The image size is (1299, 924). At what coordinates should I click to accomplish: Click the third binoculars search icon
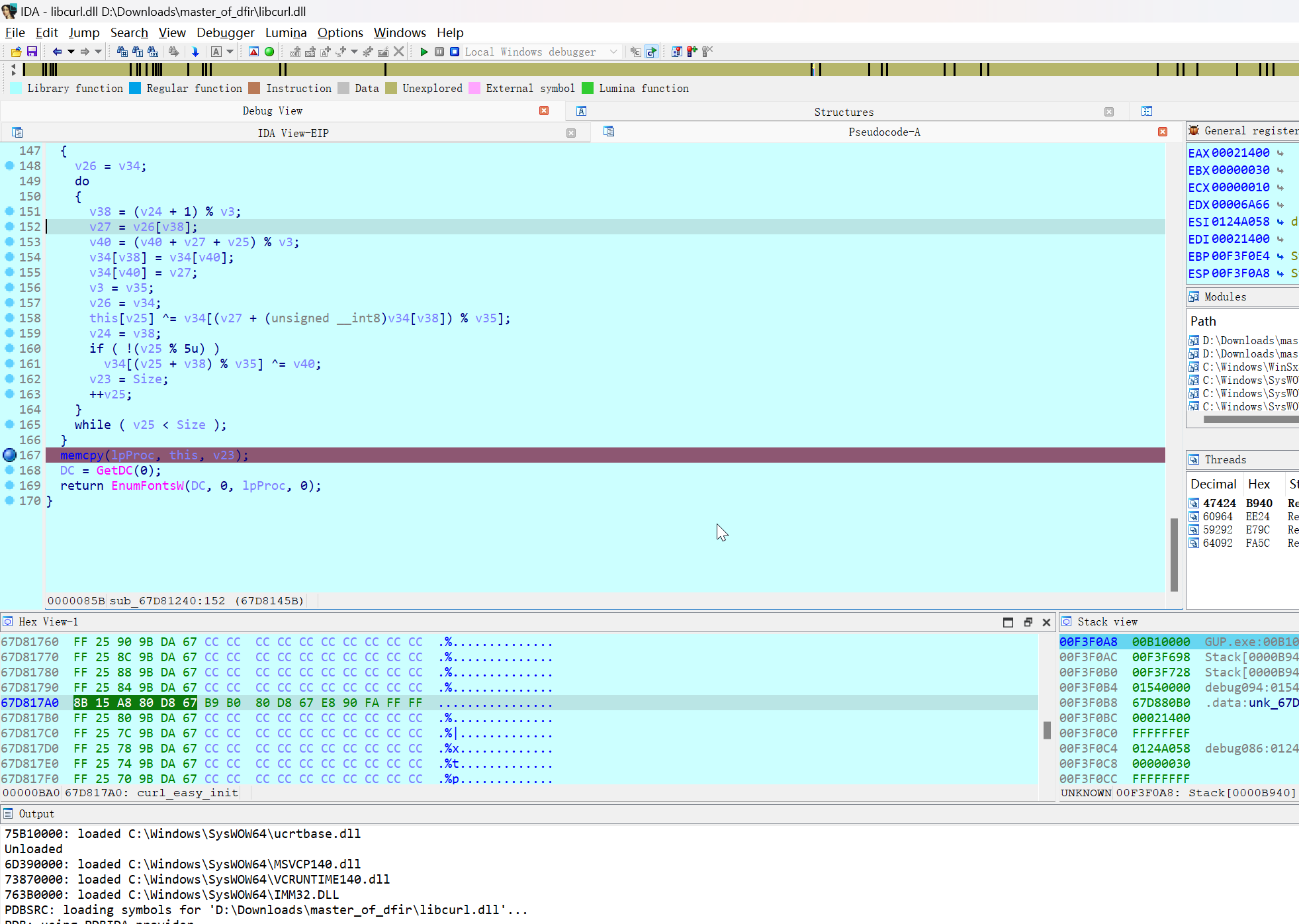pyautogui.click(x=153, y=52)
